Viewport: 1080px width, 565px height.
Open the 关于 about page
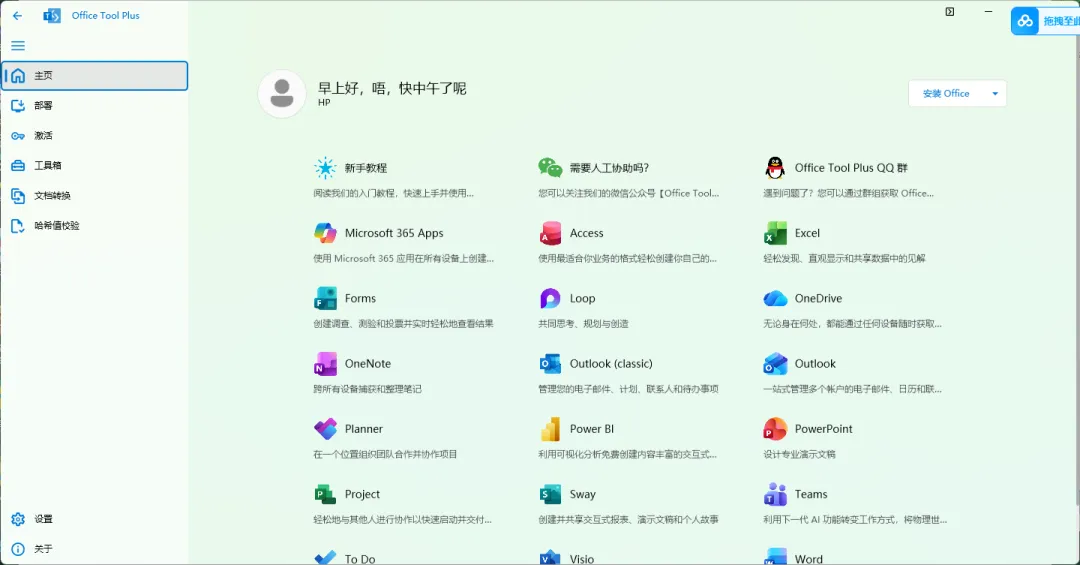click(95, 549)
